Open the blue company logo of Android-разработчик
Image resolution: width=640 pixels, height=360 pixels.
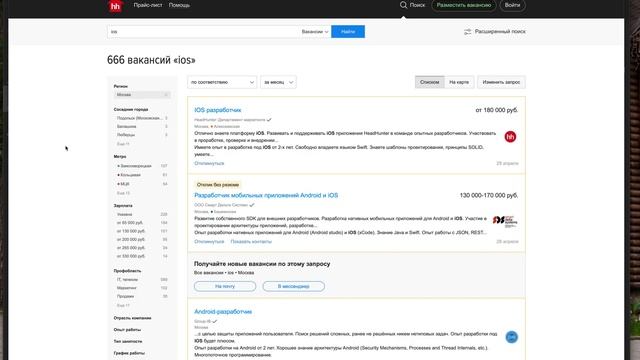[511, 337]
